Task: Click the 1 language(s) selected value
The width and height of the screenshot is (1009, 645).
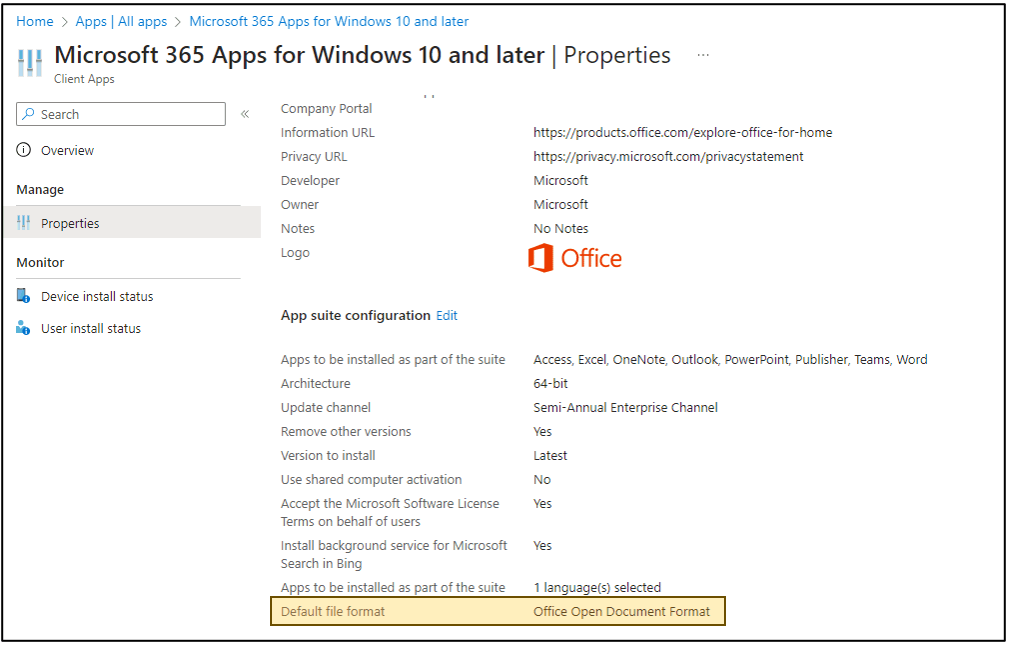Action: pyautogui.click(x=597, y=587)
